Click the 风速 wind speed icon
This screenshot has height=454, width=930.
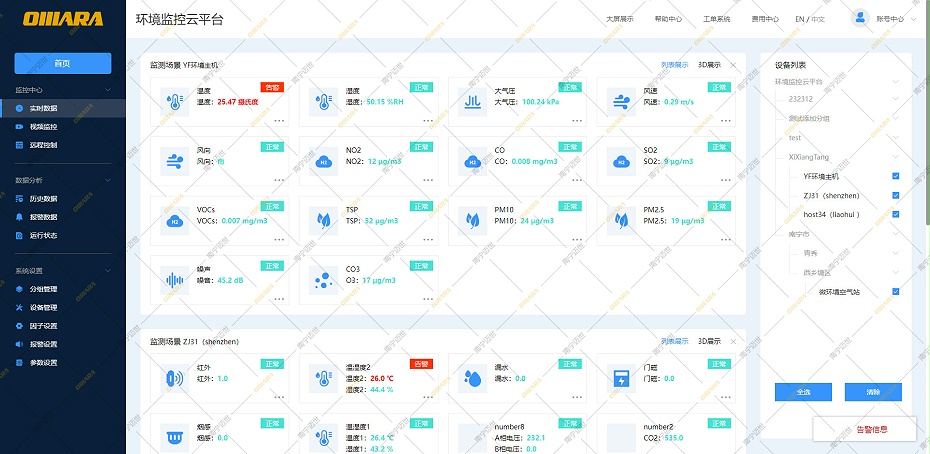620,101
